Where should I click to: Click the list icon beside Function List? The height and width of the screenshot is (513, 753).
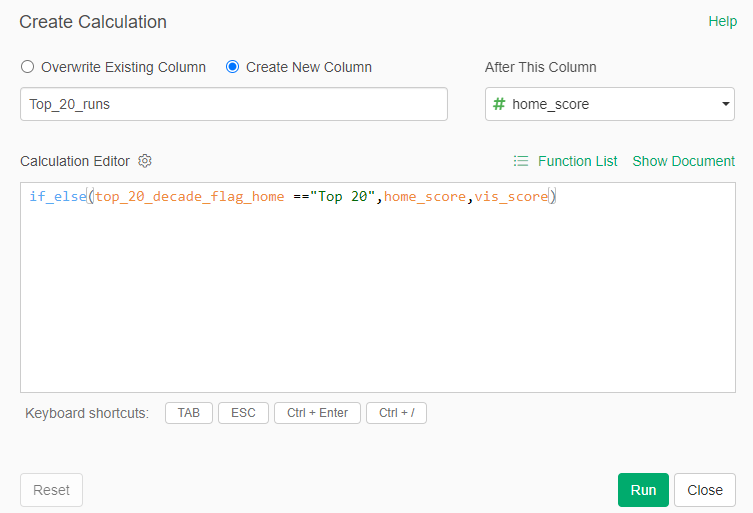click(520, 161)
